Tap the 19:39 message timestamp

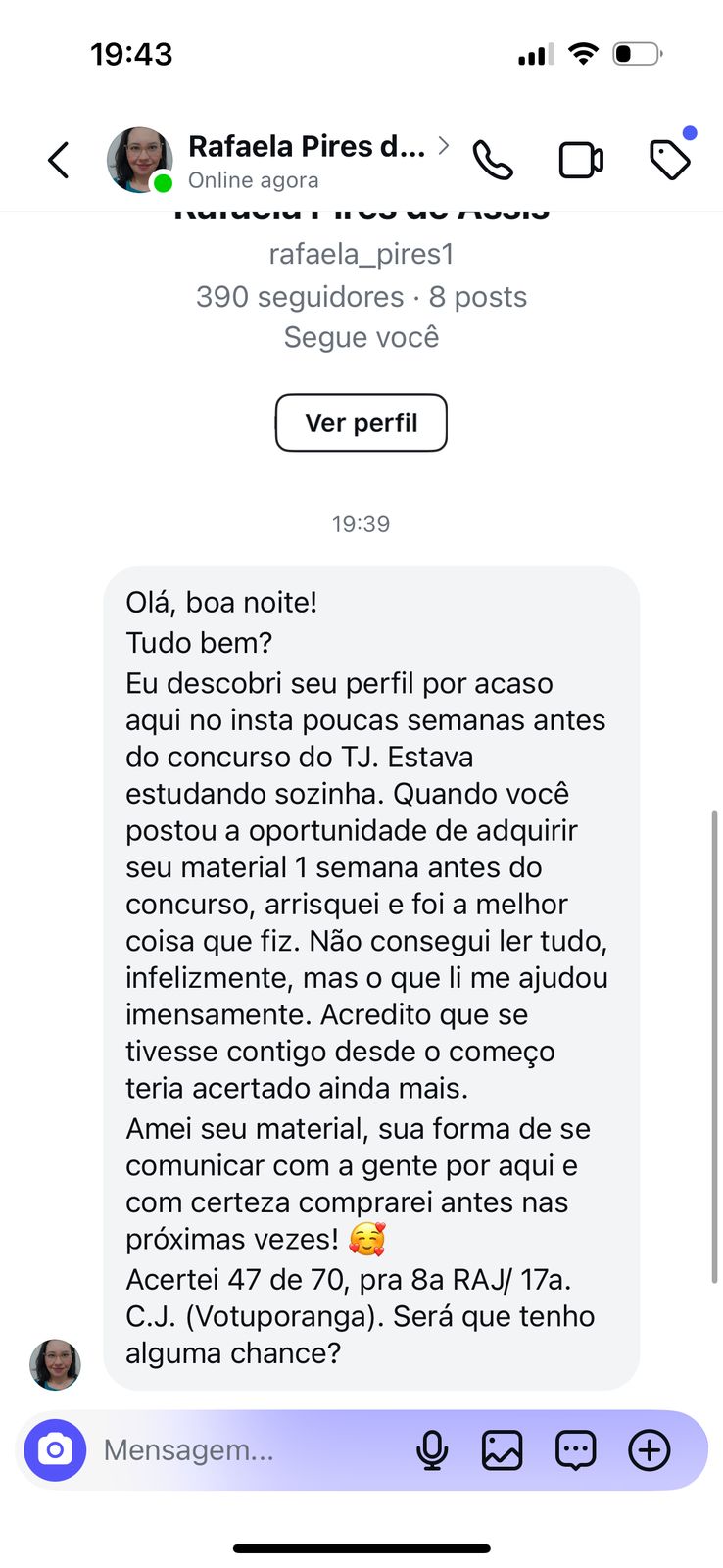click(x=361, y=524)
